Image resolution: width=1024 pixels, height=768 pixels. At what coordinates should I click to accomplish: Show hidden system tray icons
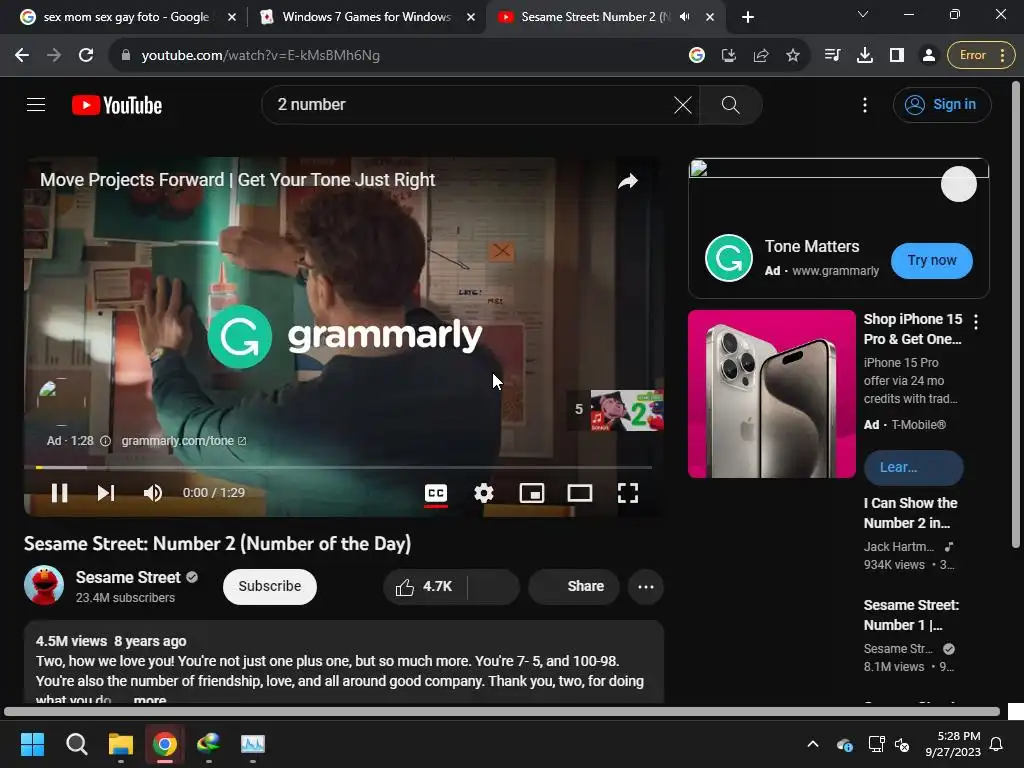[x=812, y=744]
